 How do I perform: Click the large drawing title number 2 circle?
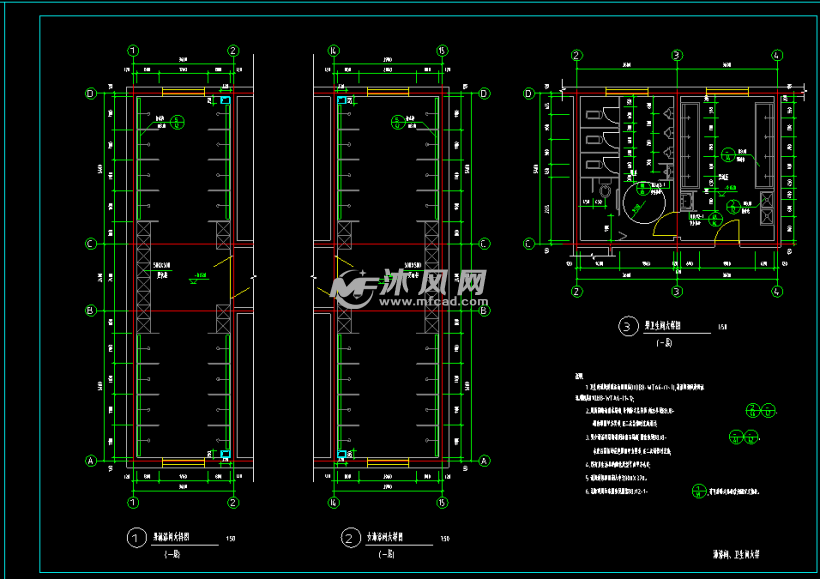(x=349, y=538)
